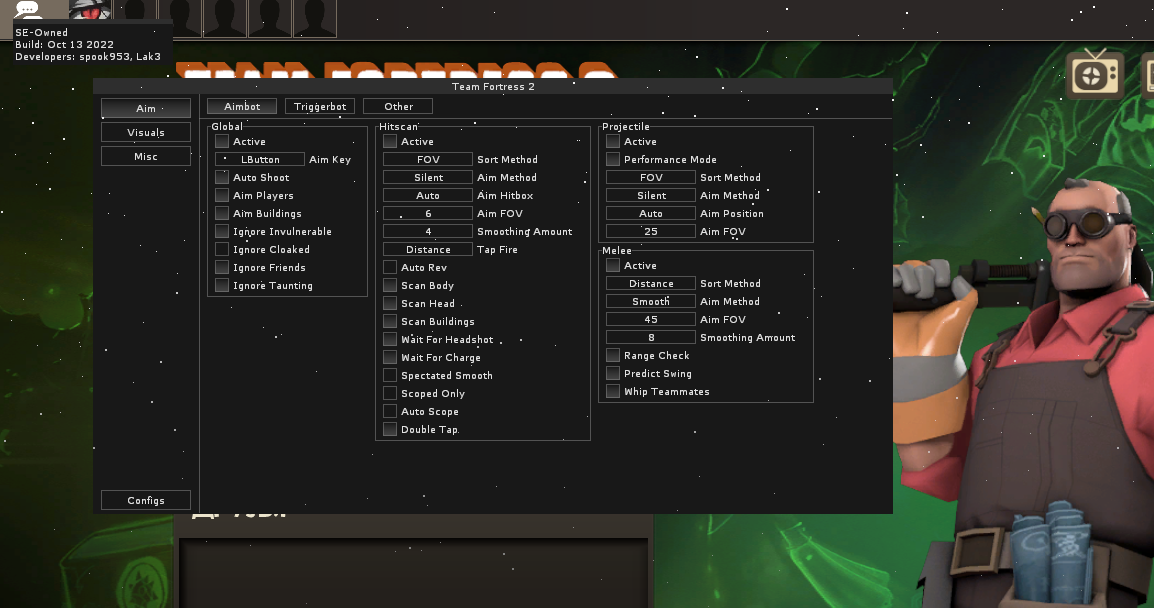Enable Hitscan Active checkbox

390,141
